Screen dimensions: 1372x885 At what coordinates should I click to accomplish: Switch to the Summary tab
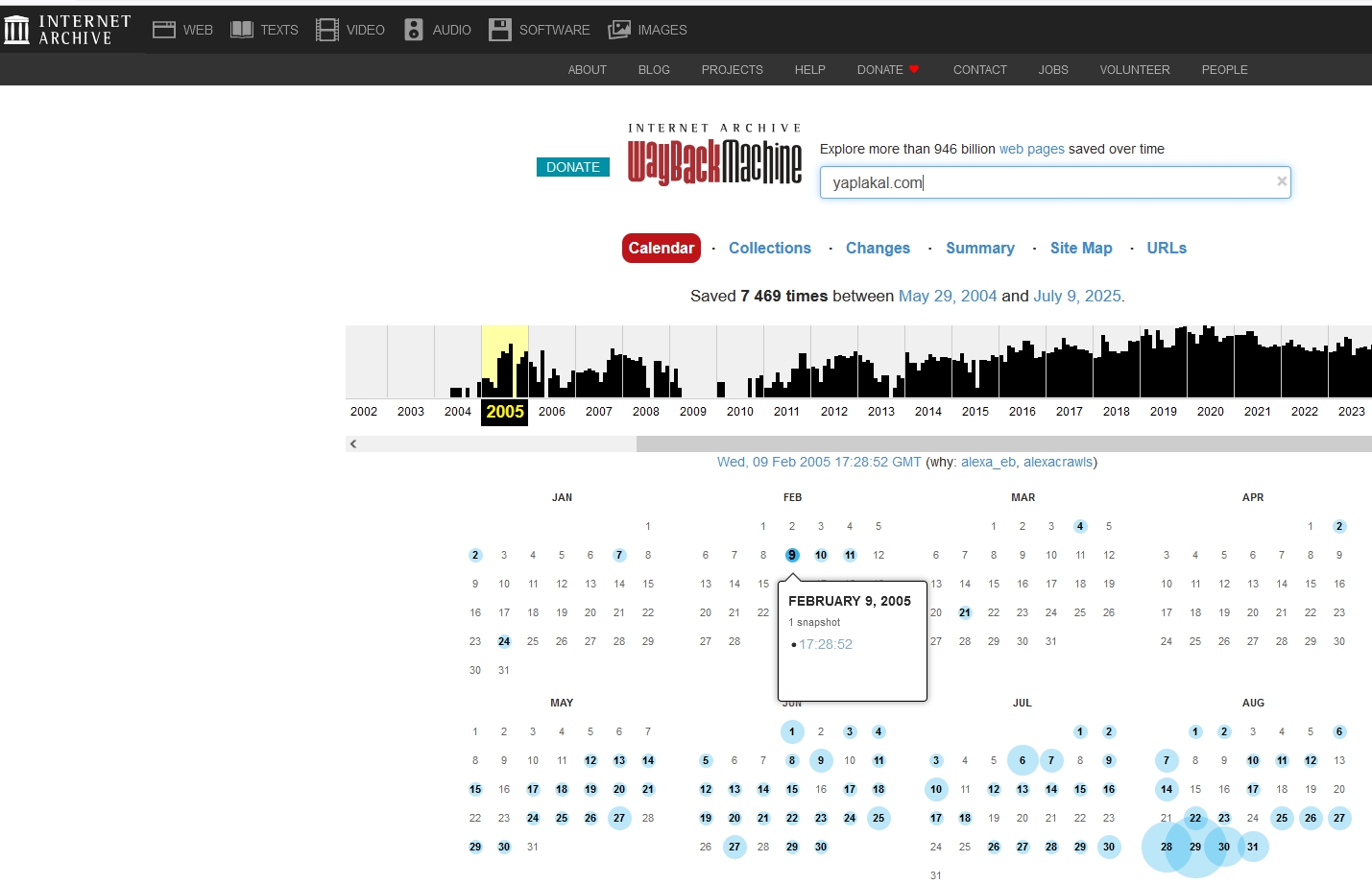[980, 248]
